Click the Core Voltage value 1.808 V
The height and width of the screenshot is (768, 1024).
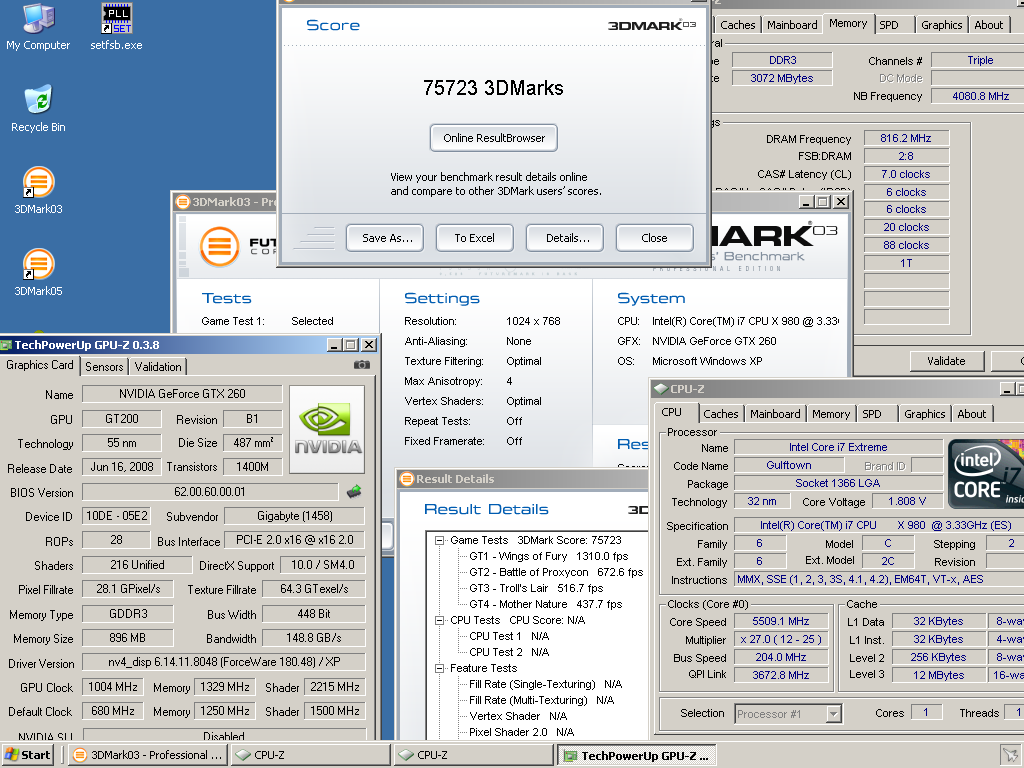point(906,501)
